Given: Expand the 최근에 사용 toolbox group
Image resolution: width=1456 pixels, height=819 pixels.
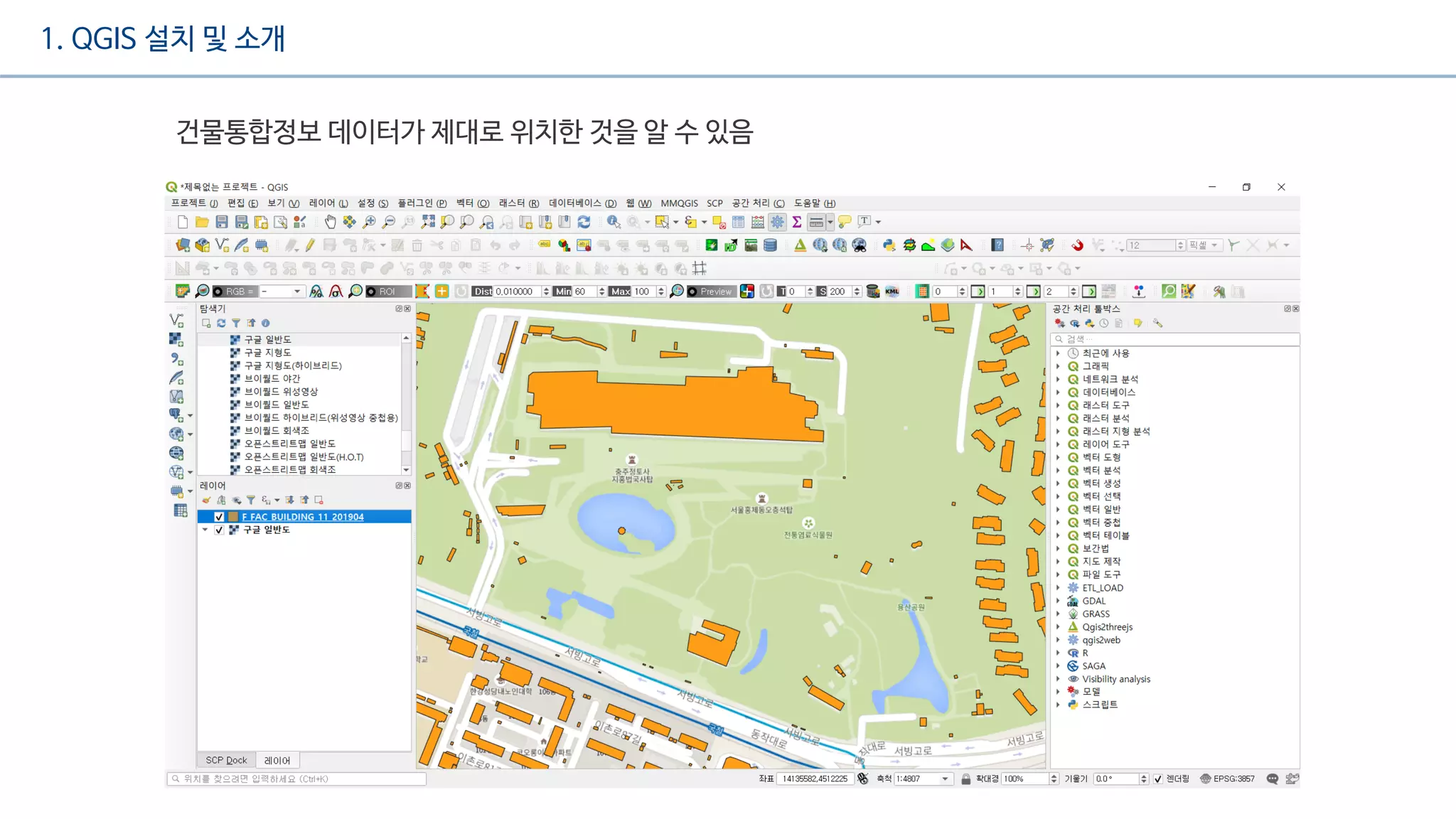Looking at the screenshot, I should (1058, 353).
